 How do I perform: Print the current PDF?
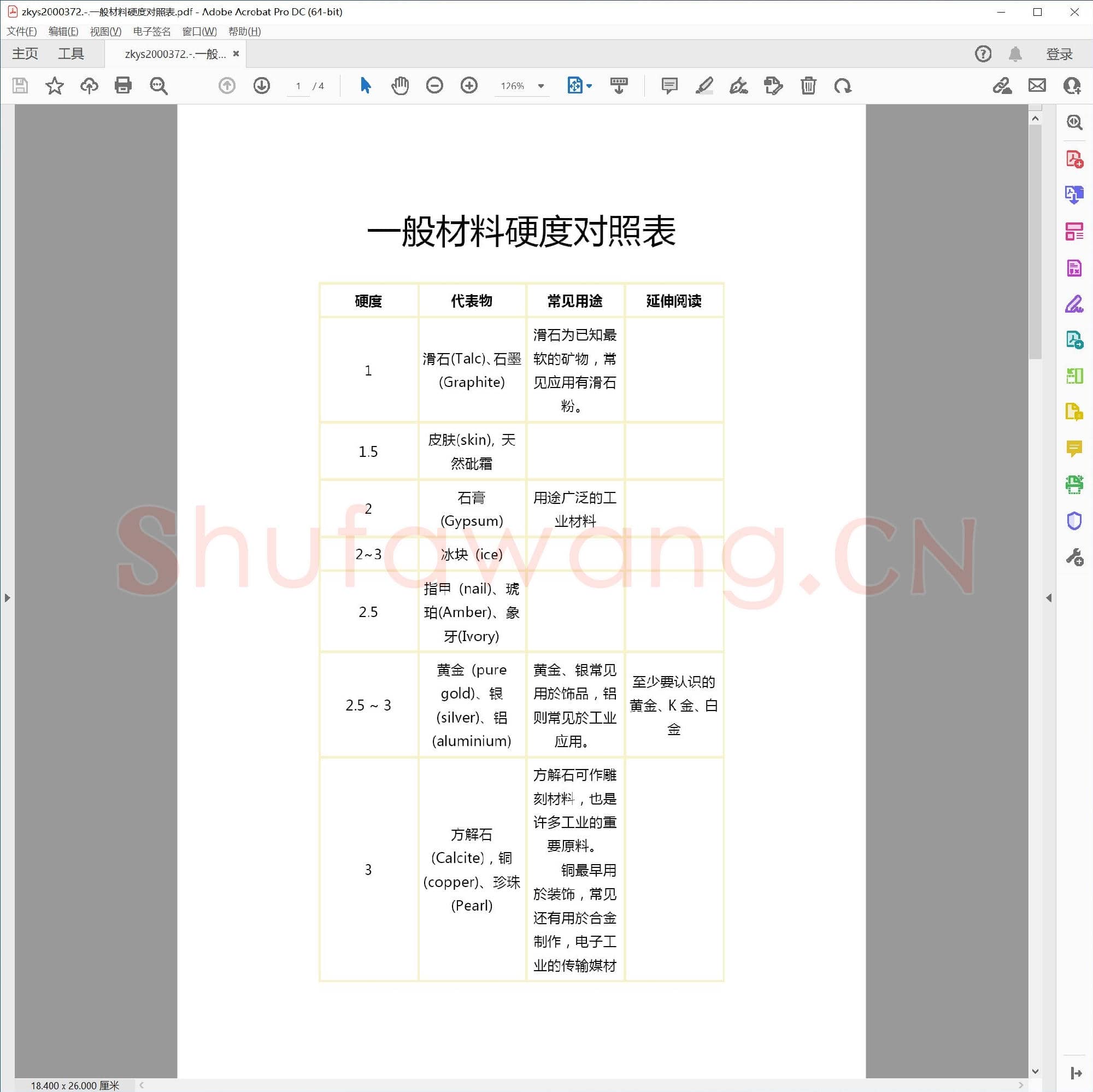(x=124, y=85)
